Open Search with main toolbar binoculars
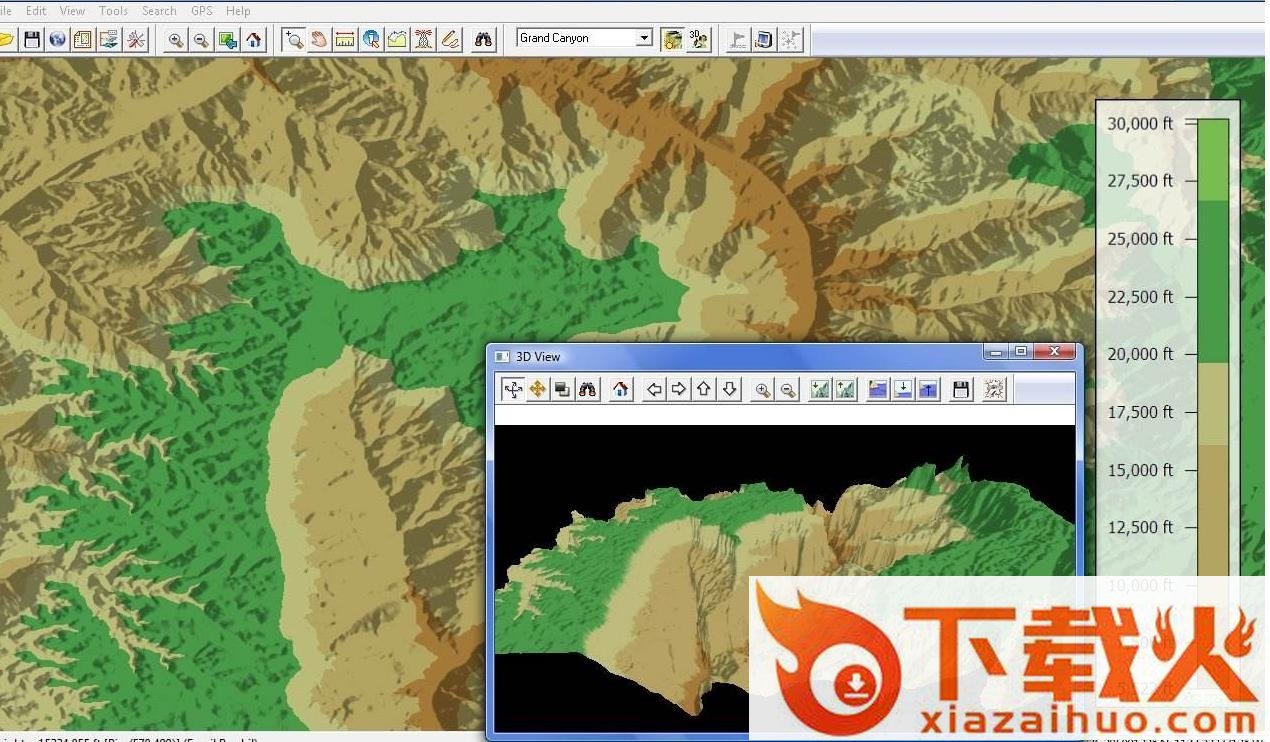The width and height of the screenshot is (1270, 742). (484, 39)
